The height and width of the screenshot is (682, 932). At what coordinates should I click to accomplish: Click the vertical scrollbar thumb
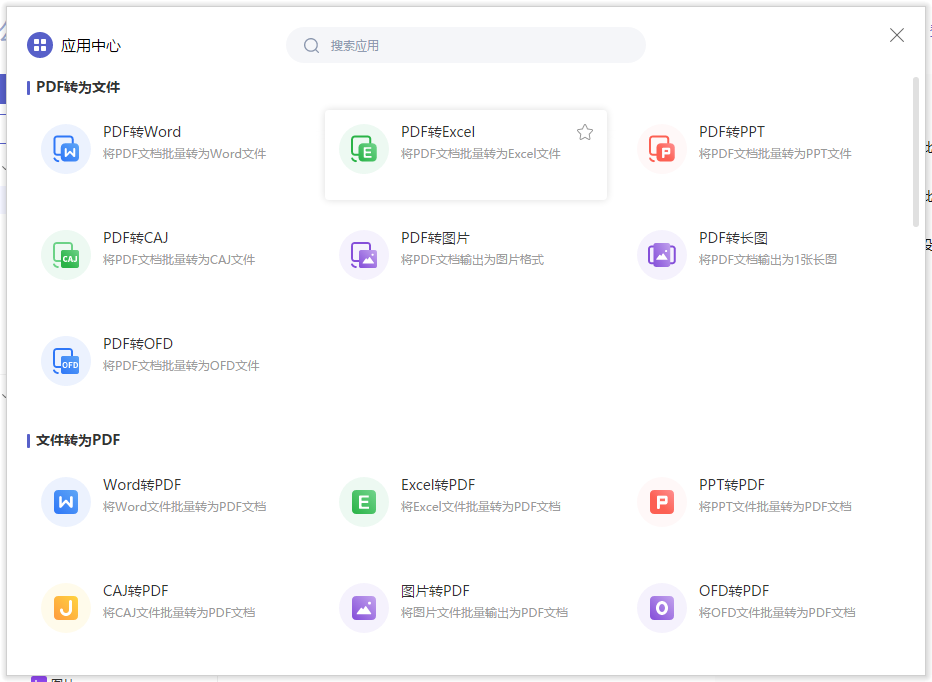coord(916,152)
